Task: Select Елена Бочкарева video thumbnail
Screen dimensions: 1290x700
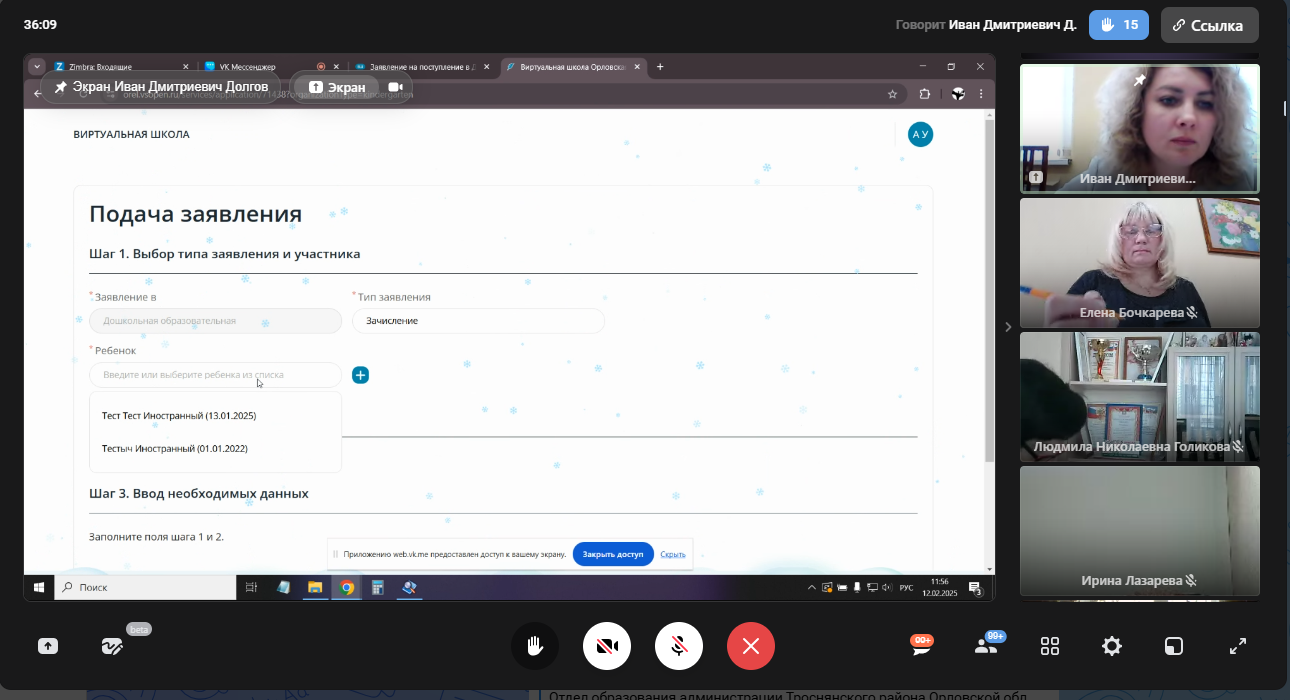Action: point(1139,263)
